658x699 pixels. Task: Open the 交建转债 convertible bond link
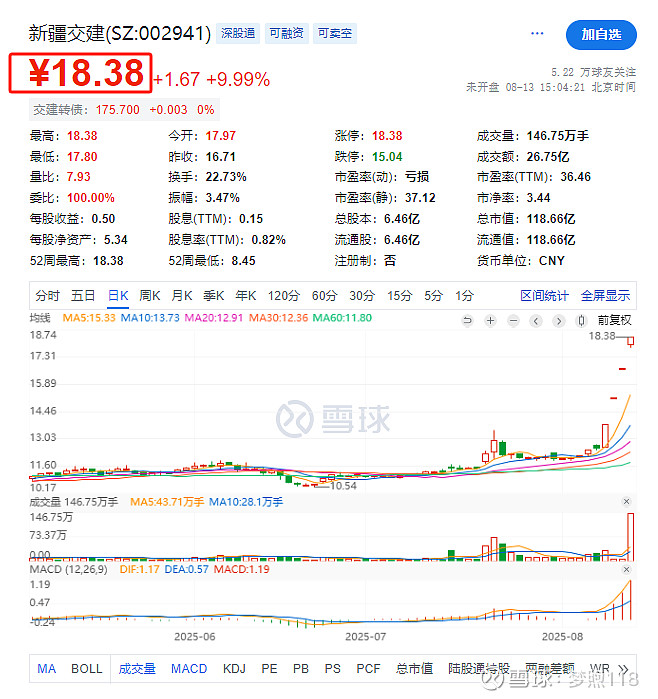[124, 110]
